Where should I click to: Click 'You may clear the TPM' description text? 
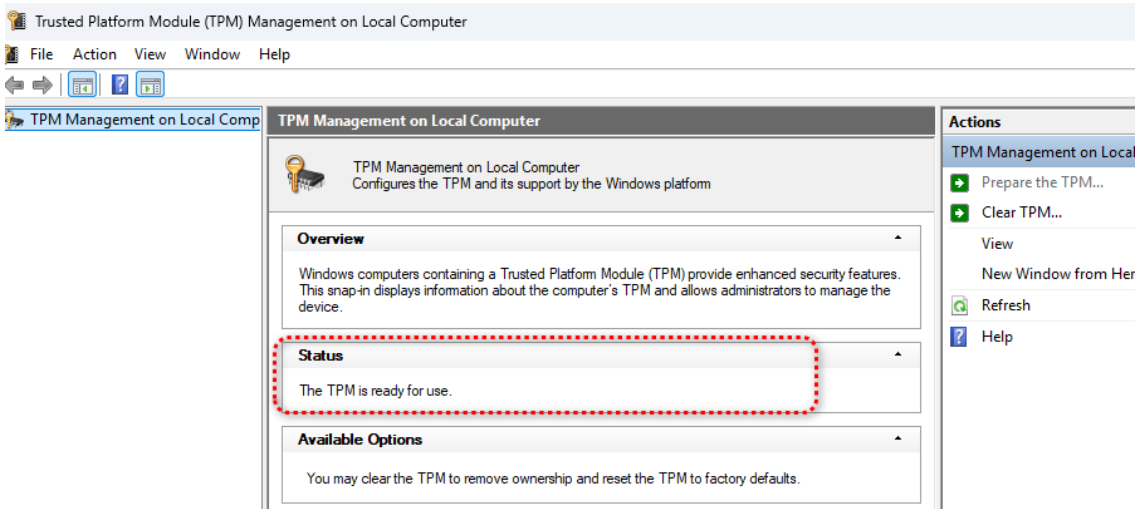click(553, 479)
